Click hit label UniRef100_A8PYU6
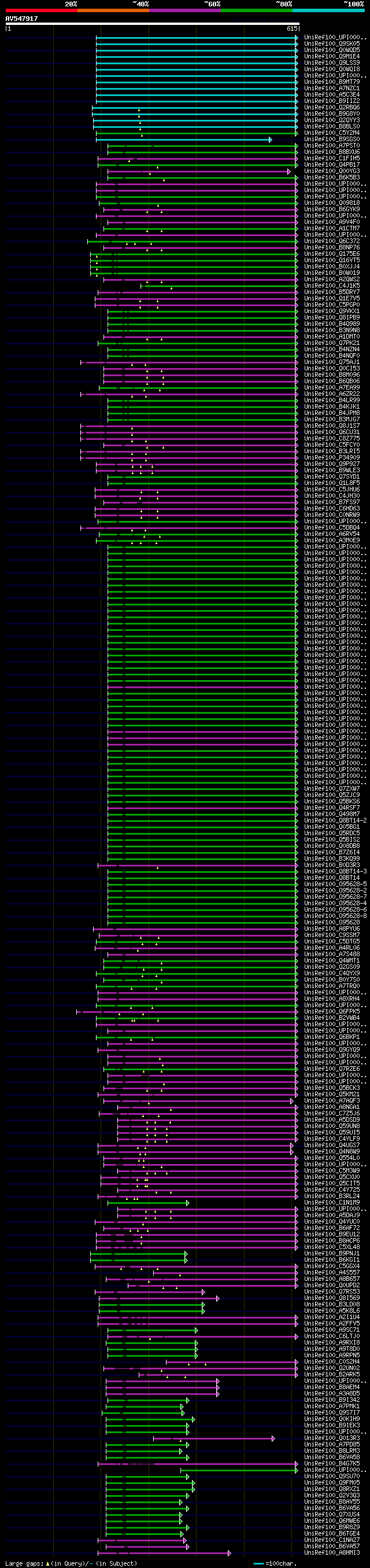The height and width of the screenshot is (1568, 370). tap(332, 929)
